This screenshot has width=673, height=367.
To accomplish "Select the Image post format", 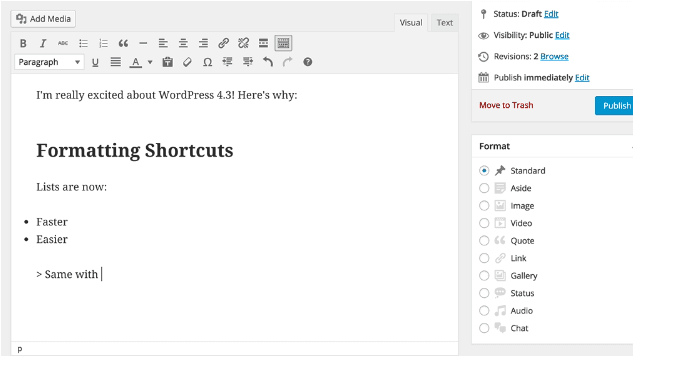I will [x=484, y=206].
